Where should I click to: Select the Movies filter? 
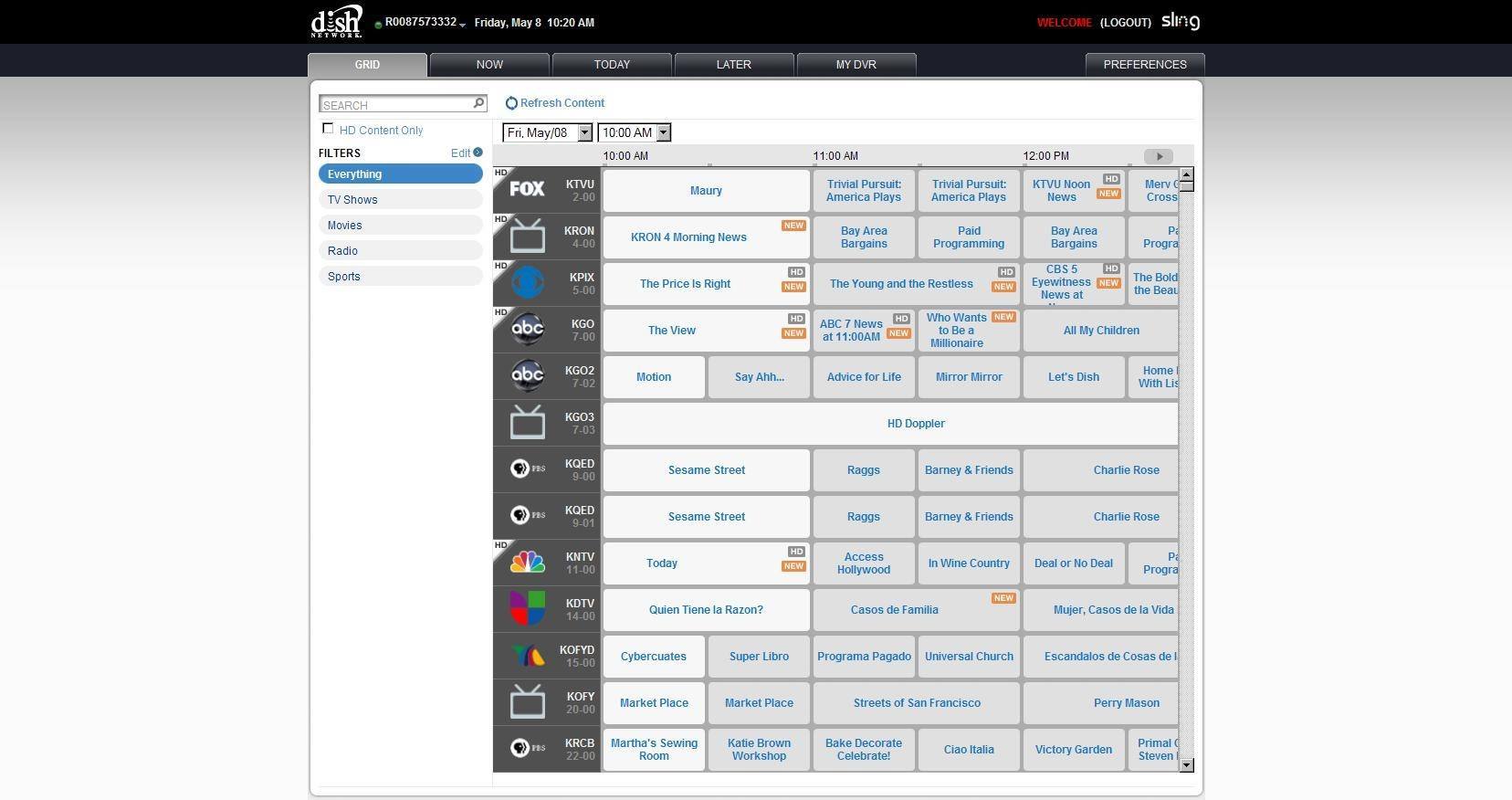[x=401, y=225]
